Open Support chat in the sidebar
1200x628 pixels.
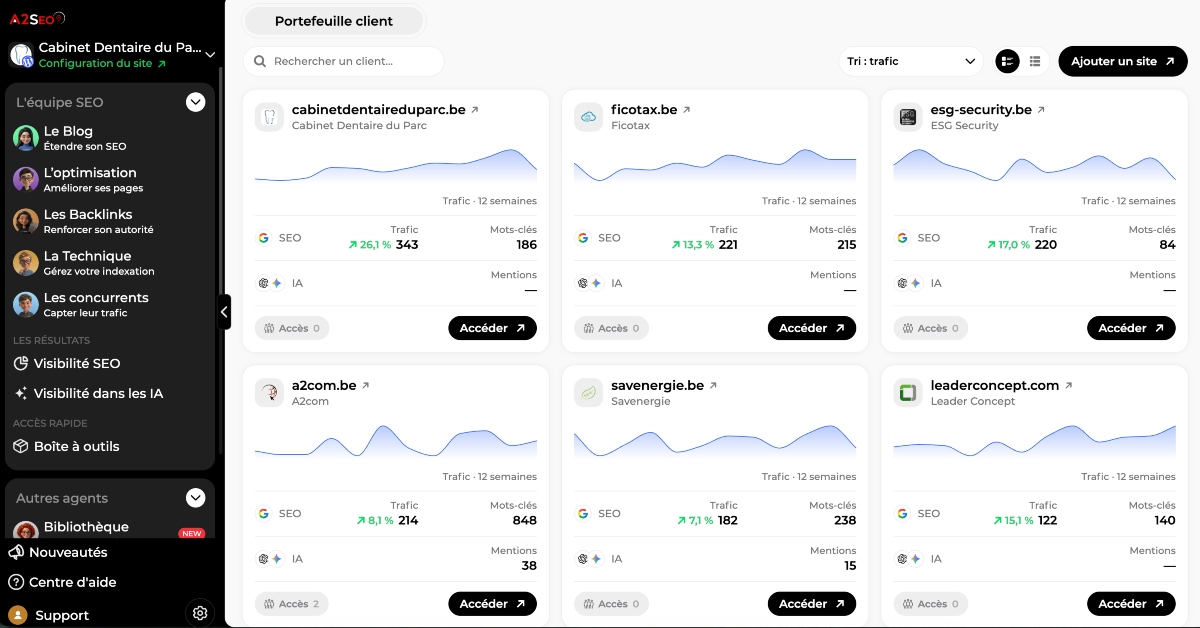pyautogui.click(x=49, y=615)
